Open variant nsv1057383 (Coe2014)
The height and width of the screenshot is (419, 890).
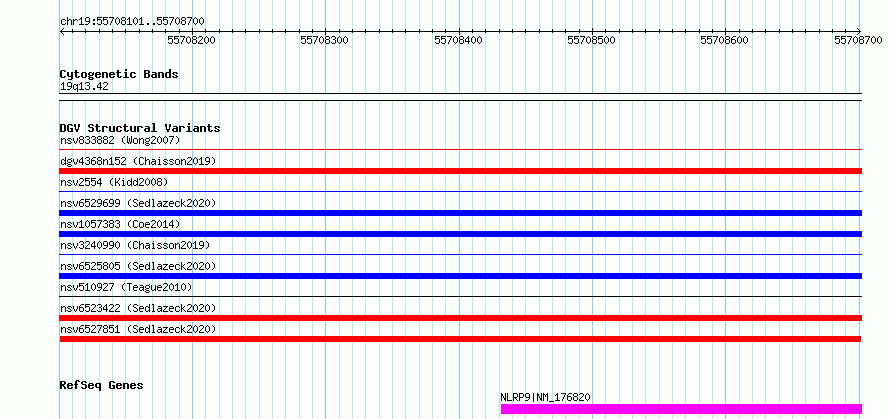pyautogui.click(x=120, y=224)
